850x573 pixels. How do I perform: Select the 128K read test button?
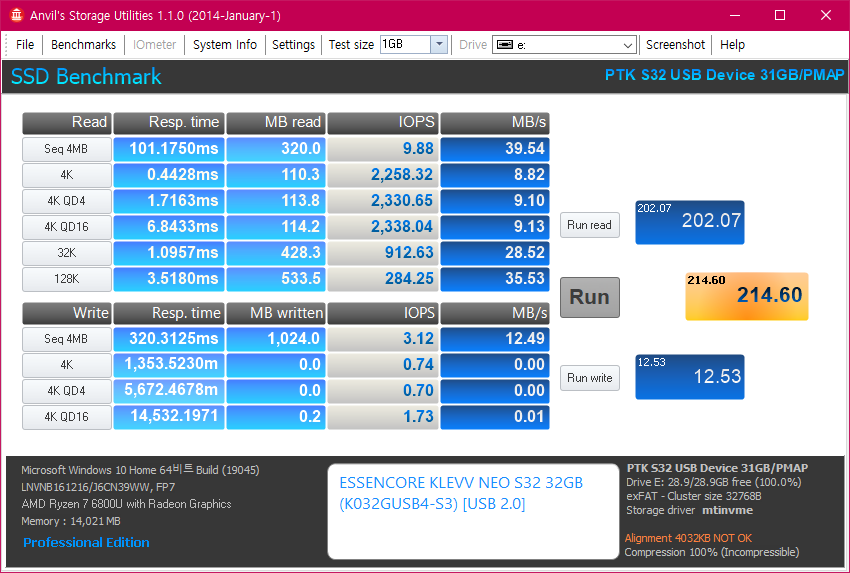67,279
